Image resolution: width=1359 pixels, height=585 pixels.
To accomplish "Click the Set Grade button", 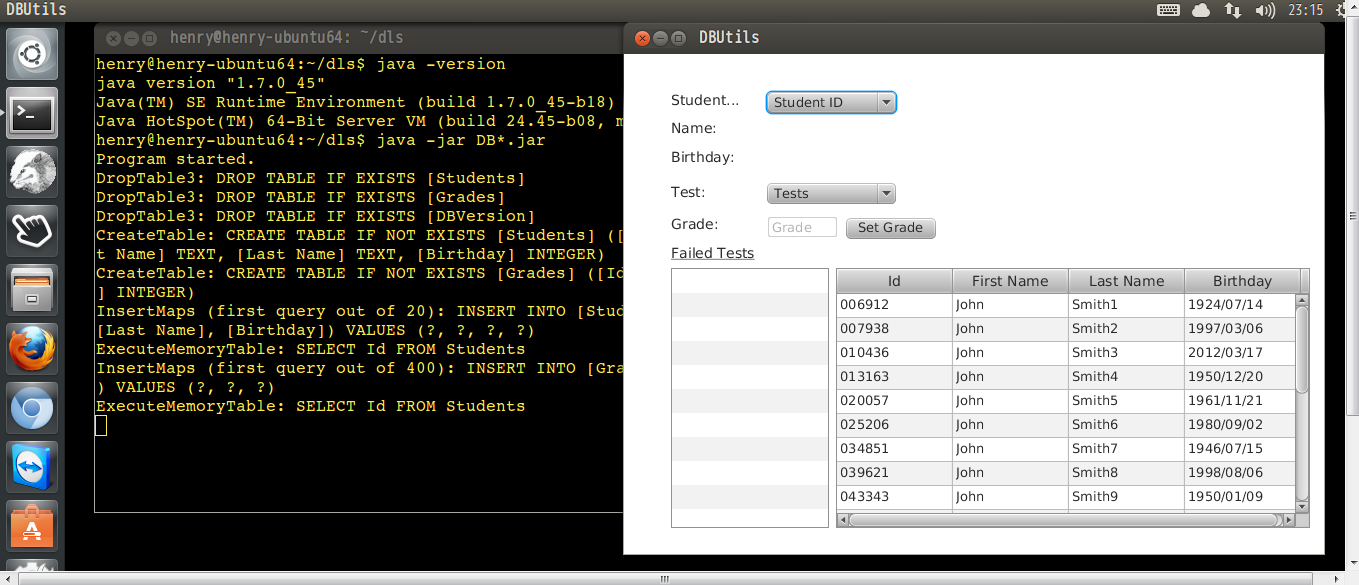I will tap(890, 228).
